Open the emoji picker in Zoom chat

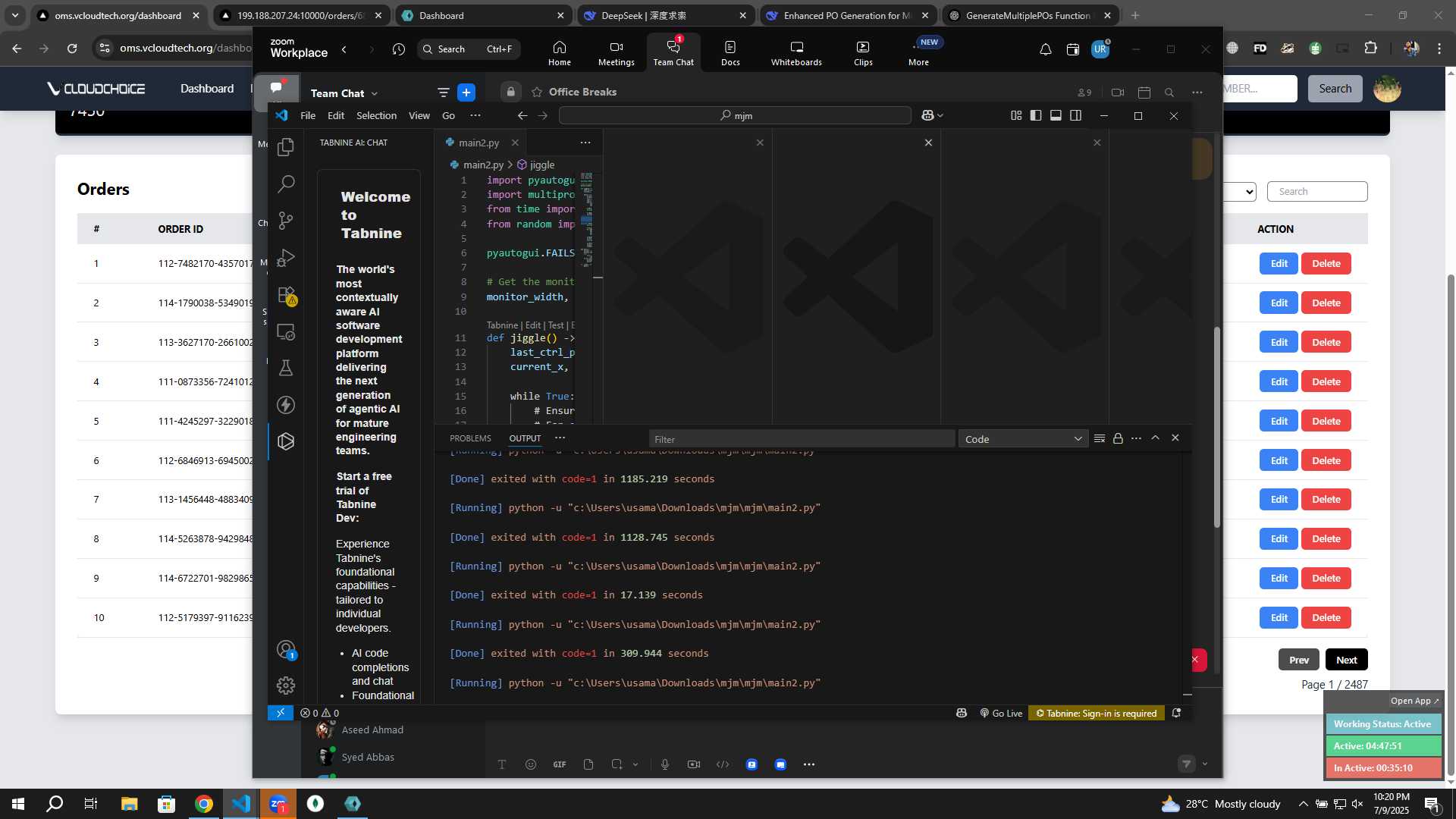pos(531,764)
